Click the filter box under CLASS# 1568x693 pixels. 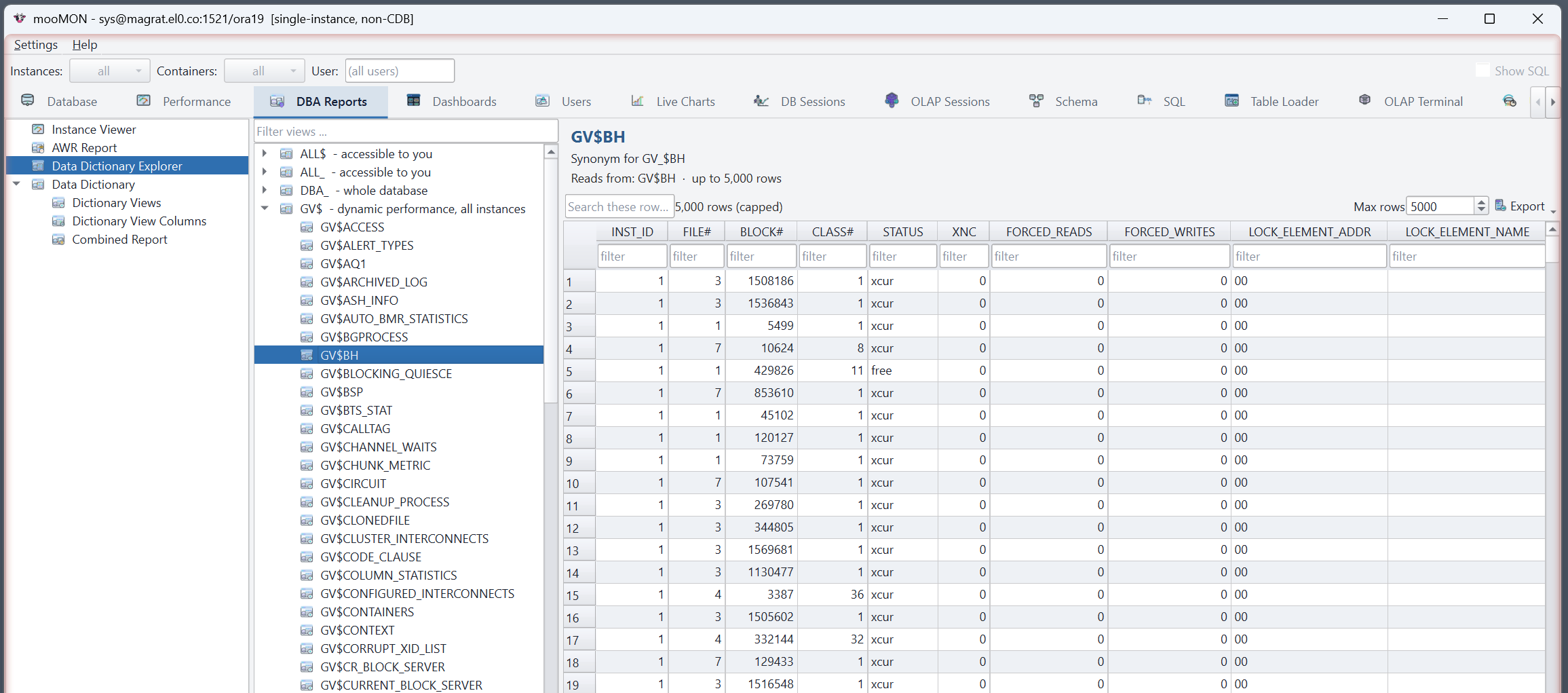pos(833,256)
